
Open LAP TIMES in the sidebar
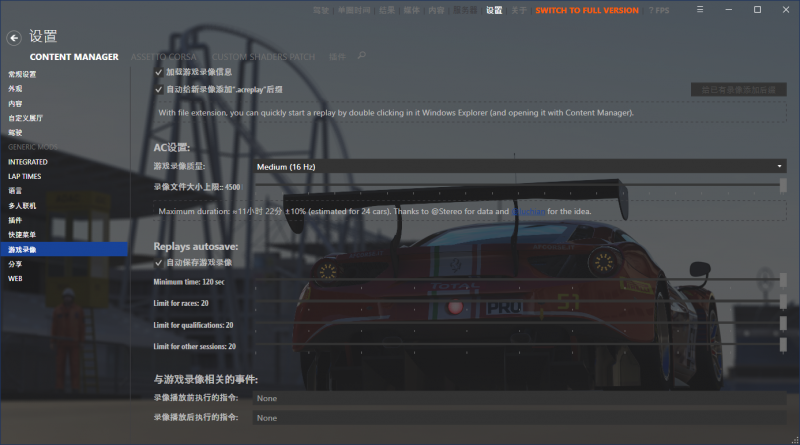(24, 177)
